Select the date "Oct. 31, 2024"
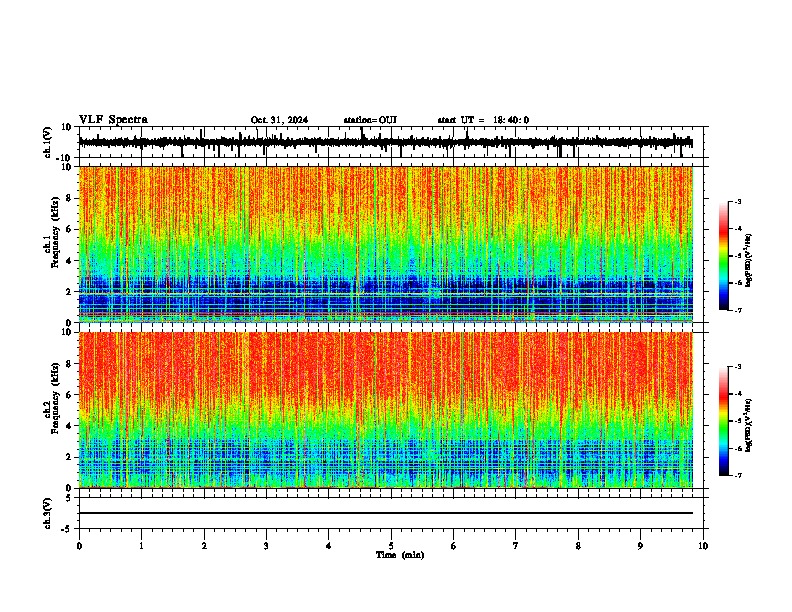Screen dimensions: 792x612 [x=279, y=120]
